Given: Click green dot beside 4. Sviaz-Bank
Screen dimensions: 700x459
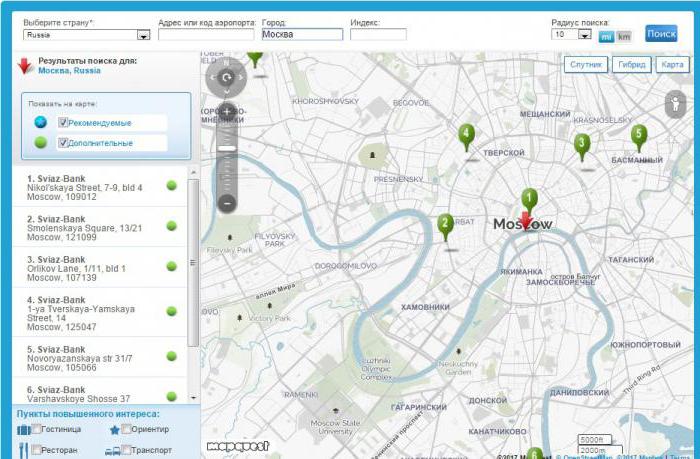Looking at the screenshot, I should point(172,311).
